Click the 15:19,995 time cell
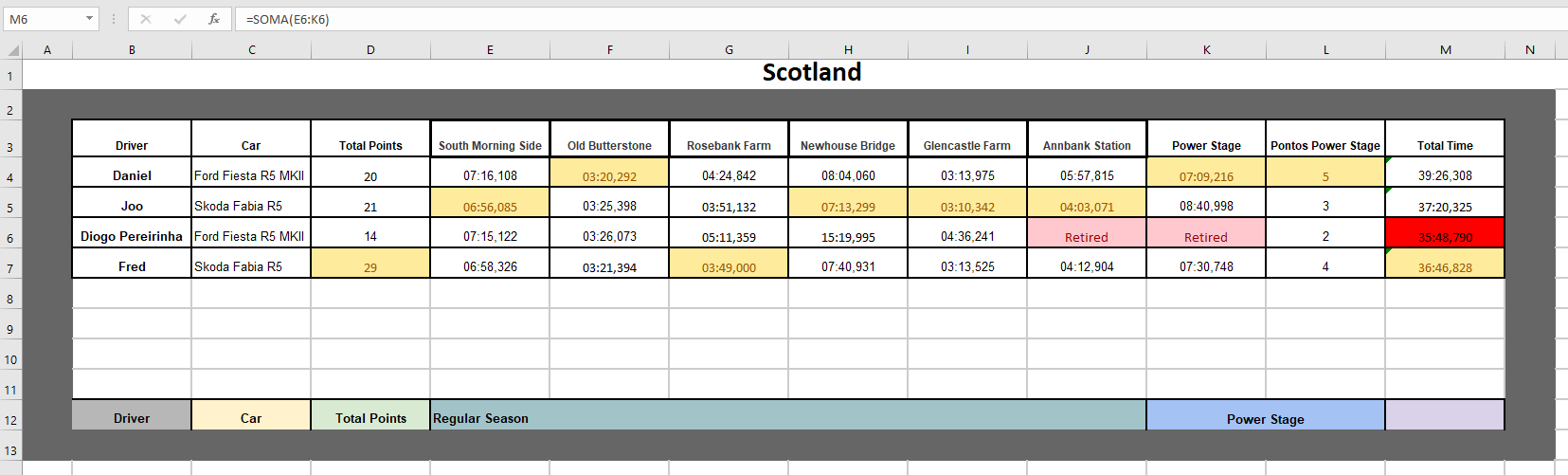Image resolution: width=1568 pixels, height=475 pixels. point(848,233)
